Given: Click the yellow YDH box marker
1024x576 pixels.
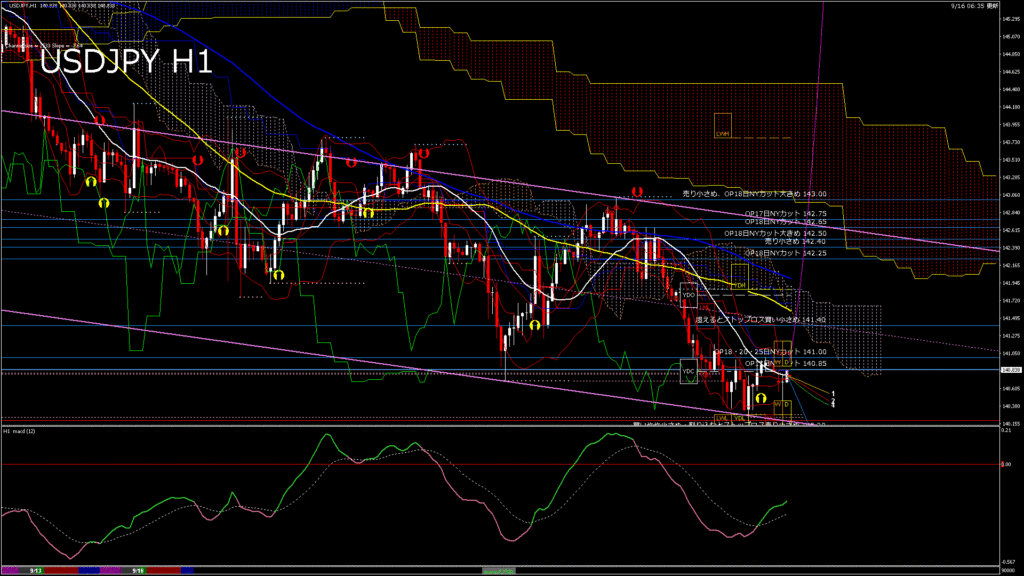Looking at the screenshot, I should coord(739,285).
